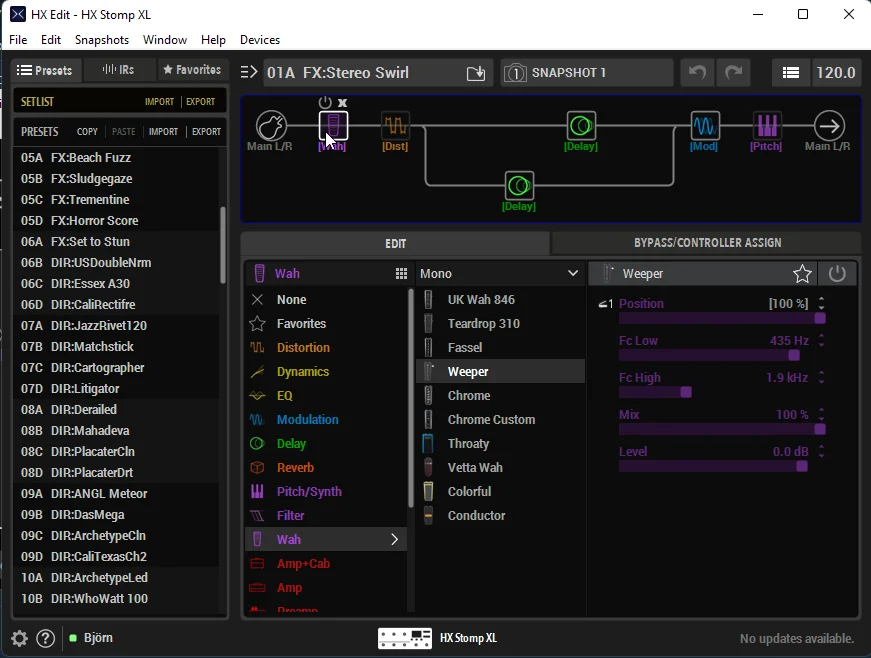Click the Main L/R output arrow icon
Viewport: 871px width, 658px height.
click(x=829, y=126)
